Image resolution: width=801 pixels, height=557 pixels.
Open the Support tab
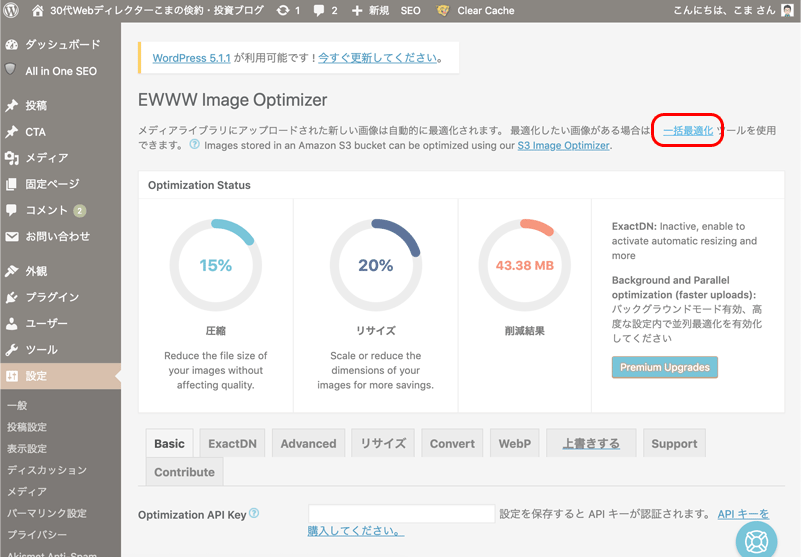pos(674,443)
